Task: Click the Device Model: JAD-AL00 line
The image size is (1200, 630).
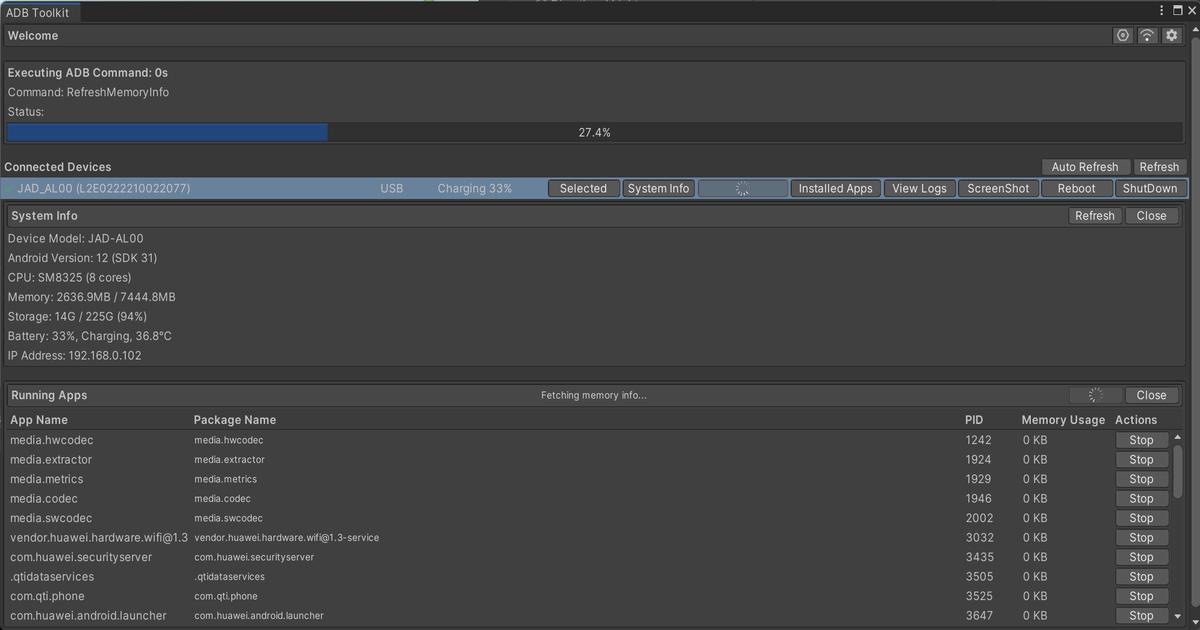Action: 76,238
